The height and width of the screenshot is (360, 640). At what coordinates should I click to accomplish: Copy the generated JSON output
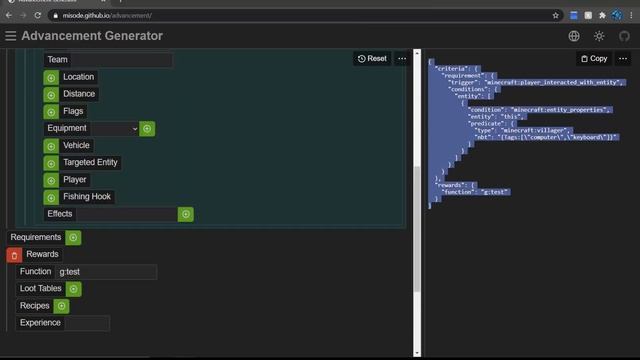pos(594,59)
